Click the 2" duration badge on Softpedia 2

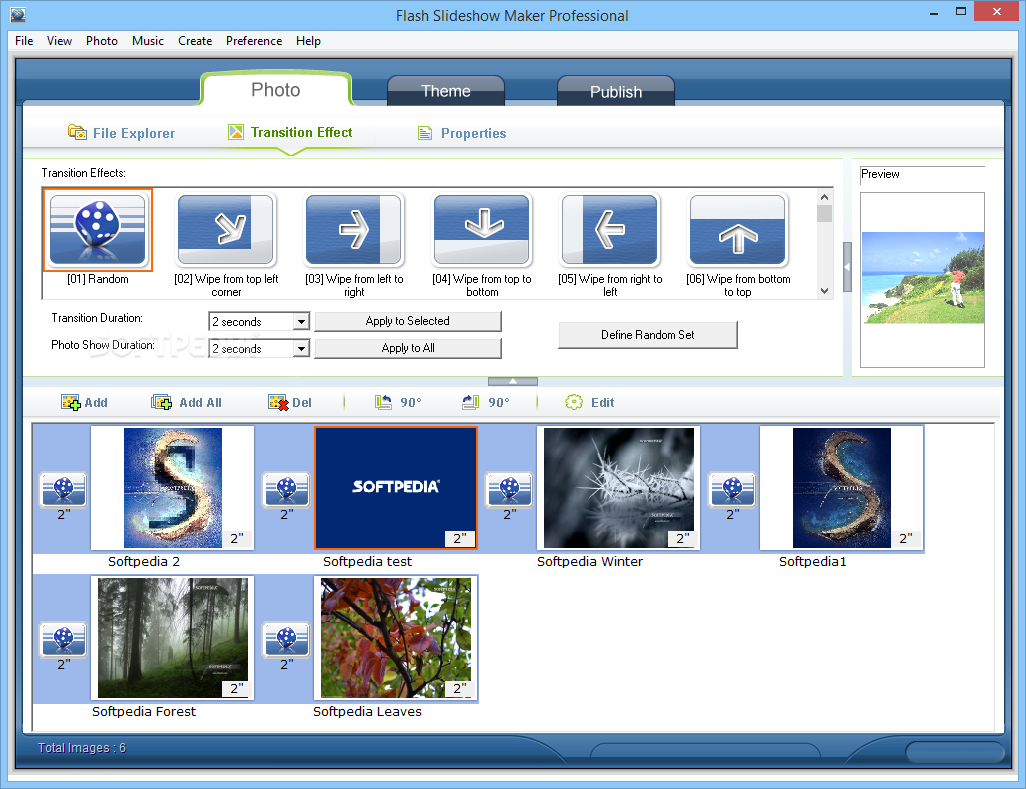tap(237, 538)
